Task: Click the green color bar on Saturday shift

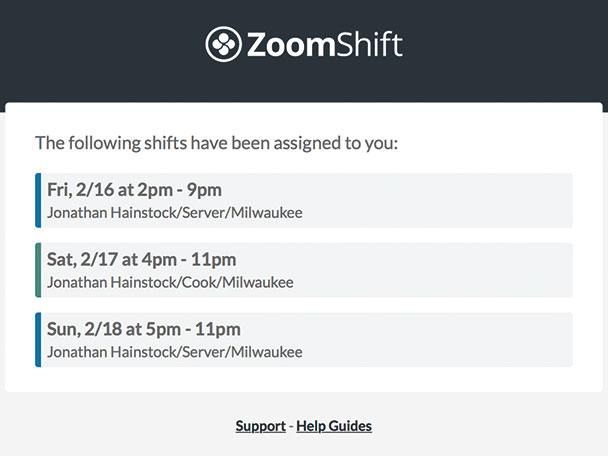Action: pyautogui.click(x=38, y=270)
